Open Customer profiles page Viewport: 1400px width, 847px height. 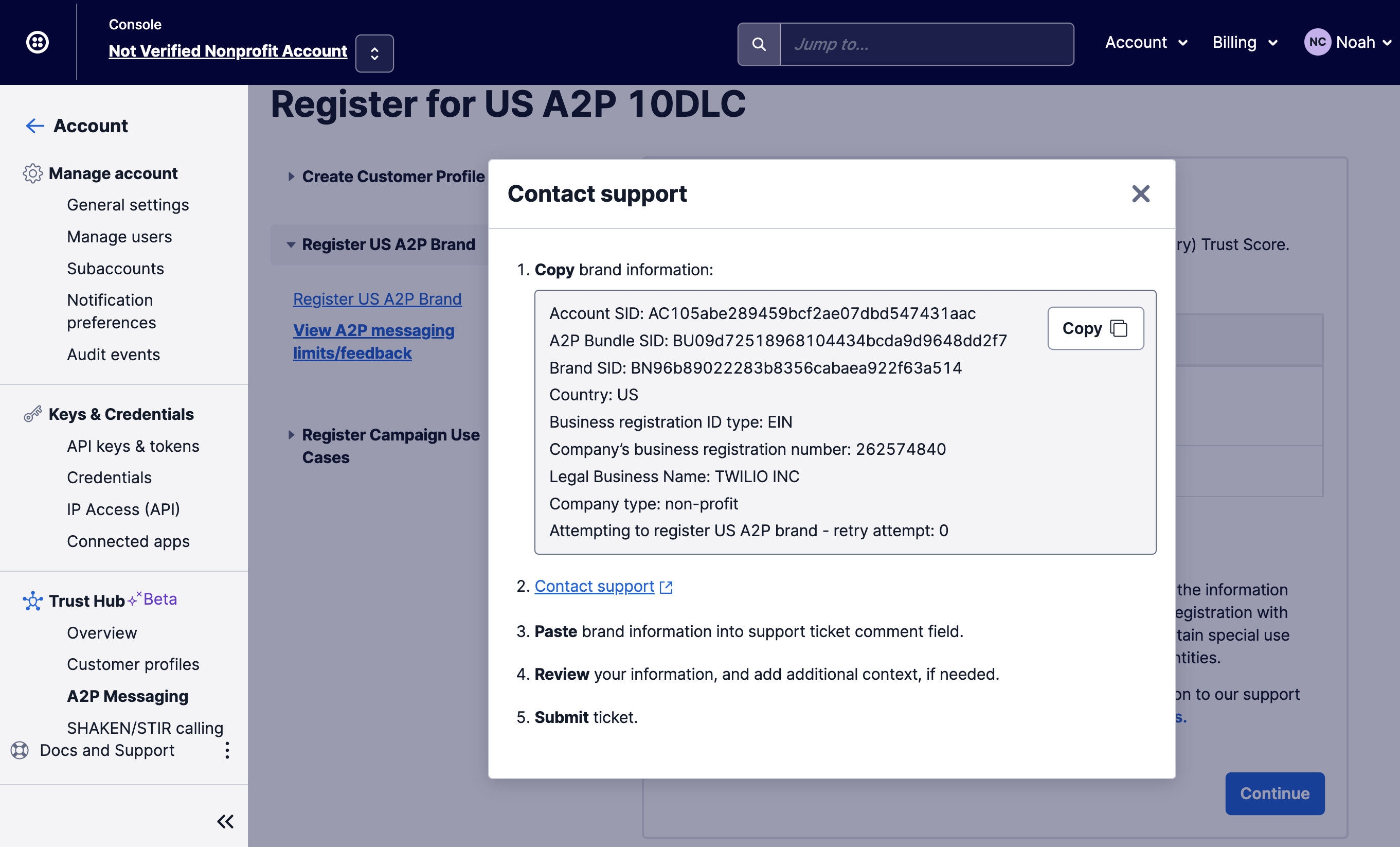[x=133, y=664]
